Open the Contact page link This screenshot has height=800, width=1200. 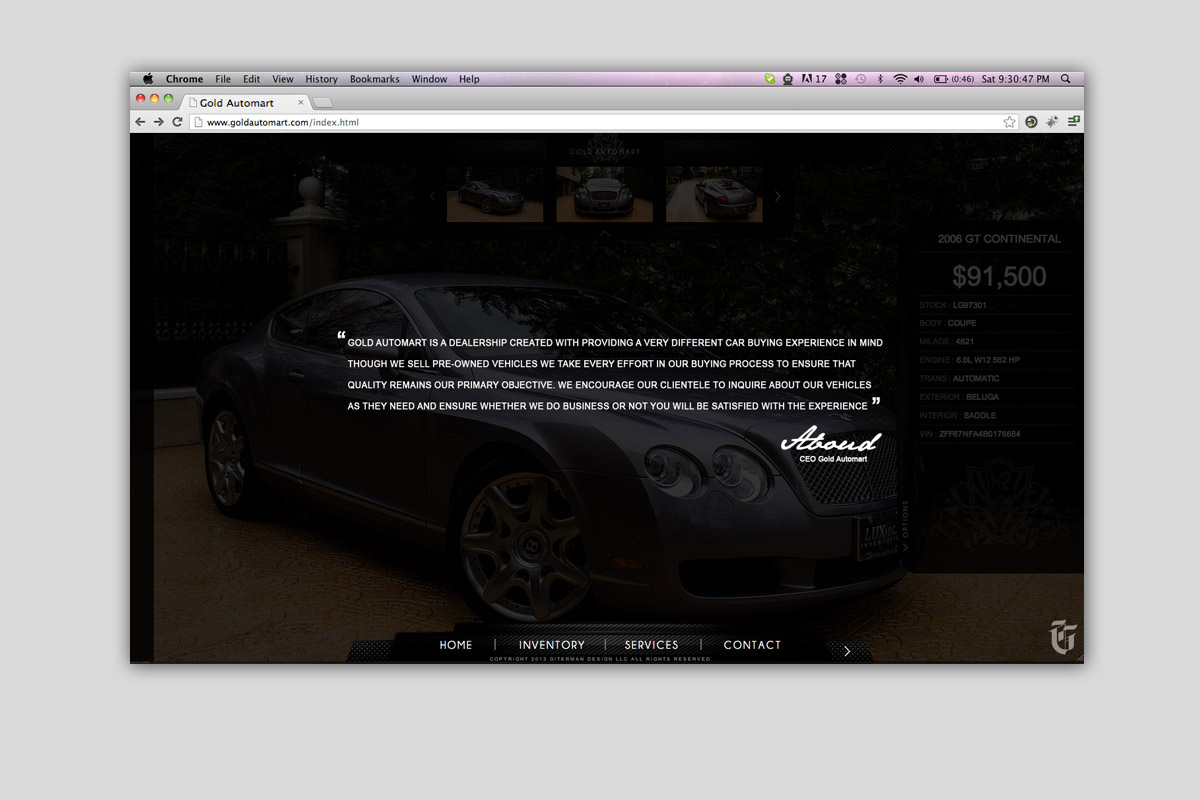[x=752, y=645]
